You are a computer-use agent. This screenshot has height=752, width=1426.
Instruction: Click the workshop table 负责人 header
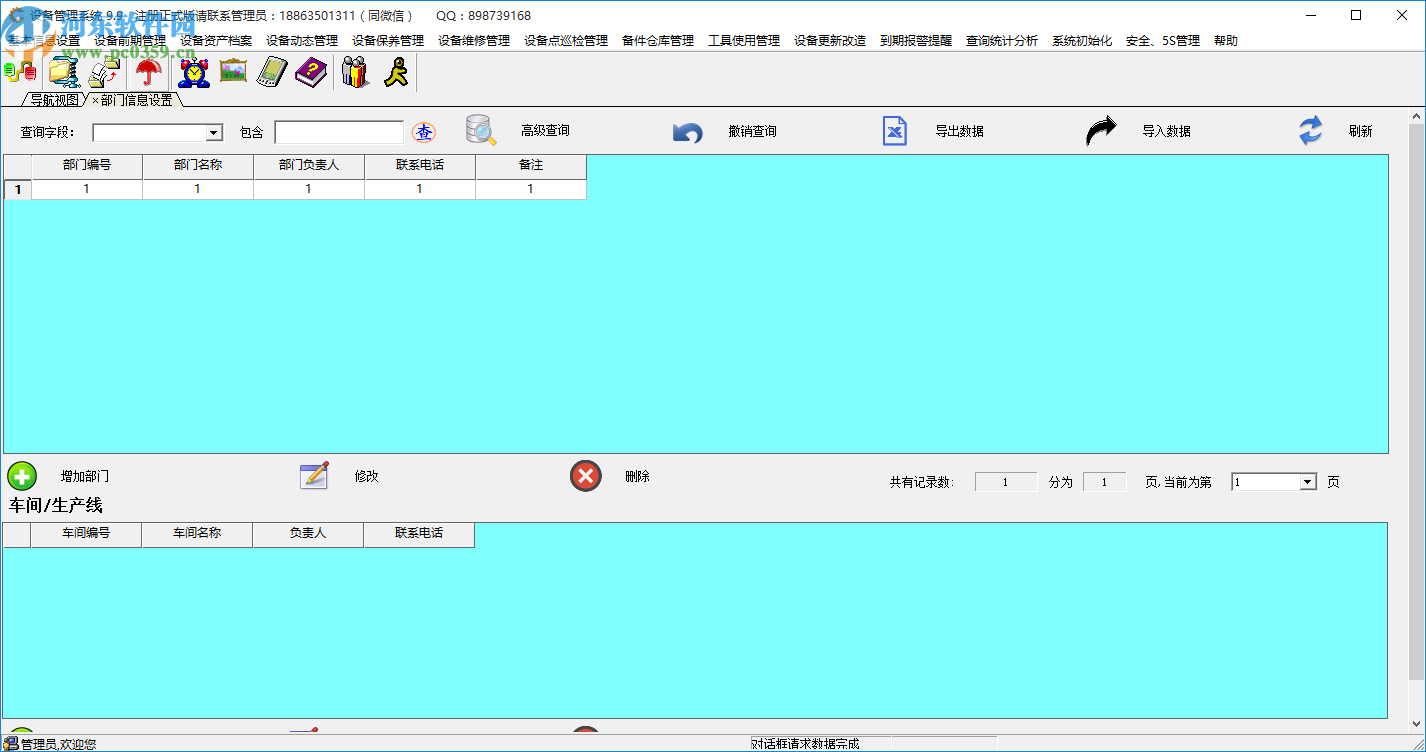[x=309, y=534]
